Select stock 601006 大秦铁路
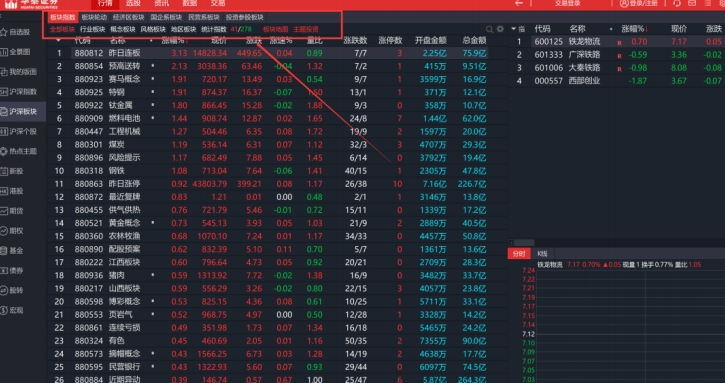This screenshot has width=725, height=383. (617, 68)
